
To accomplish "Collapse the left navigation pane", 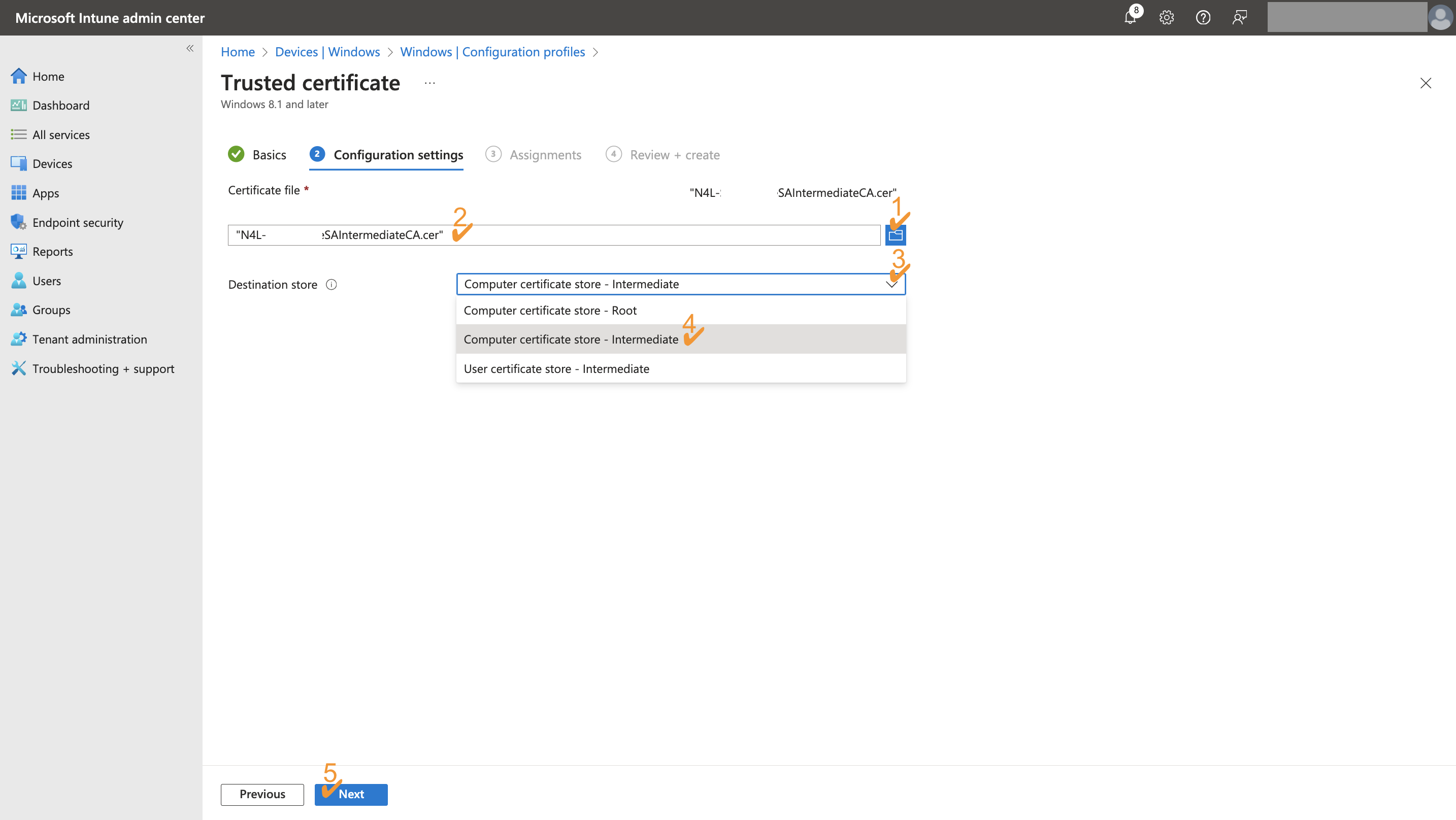I will tap(190, 48).
